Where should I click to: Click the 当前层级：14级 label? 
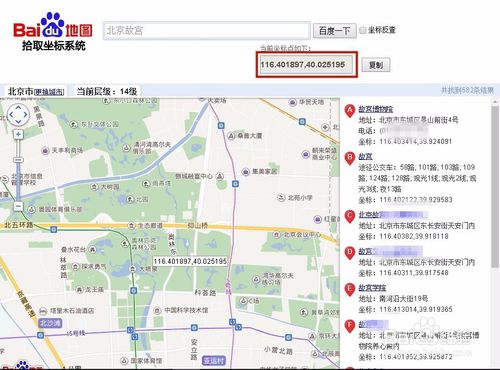click(107, 91)
